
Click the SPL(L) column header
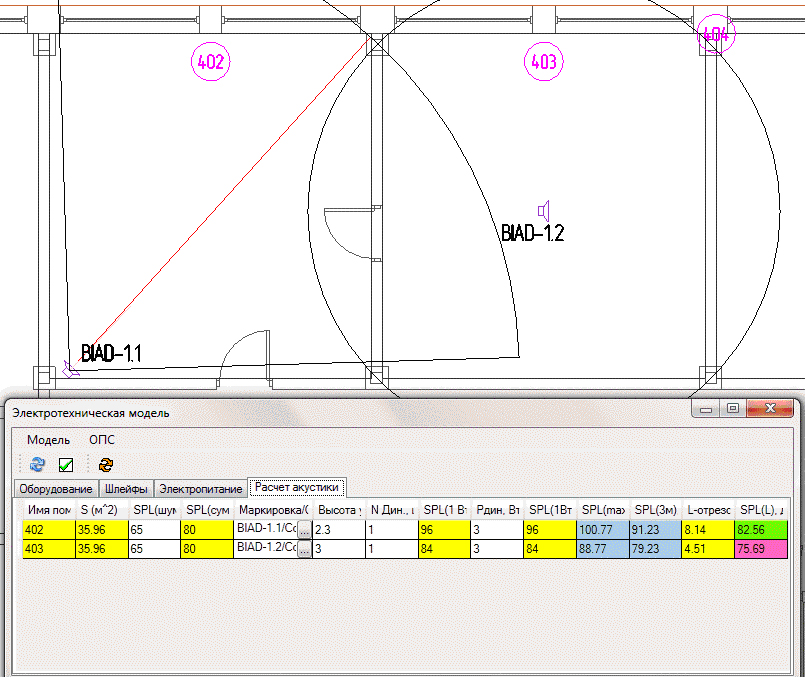coord(761,510)
